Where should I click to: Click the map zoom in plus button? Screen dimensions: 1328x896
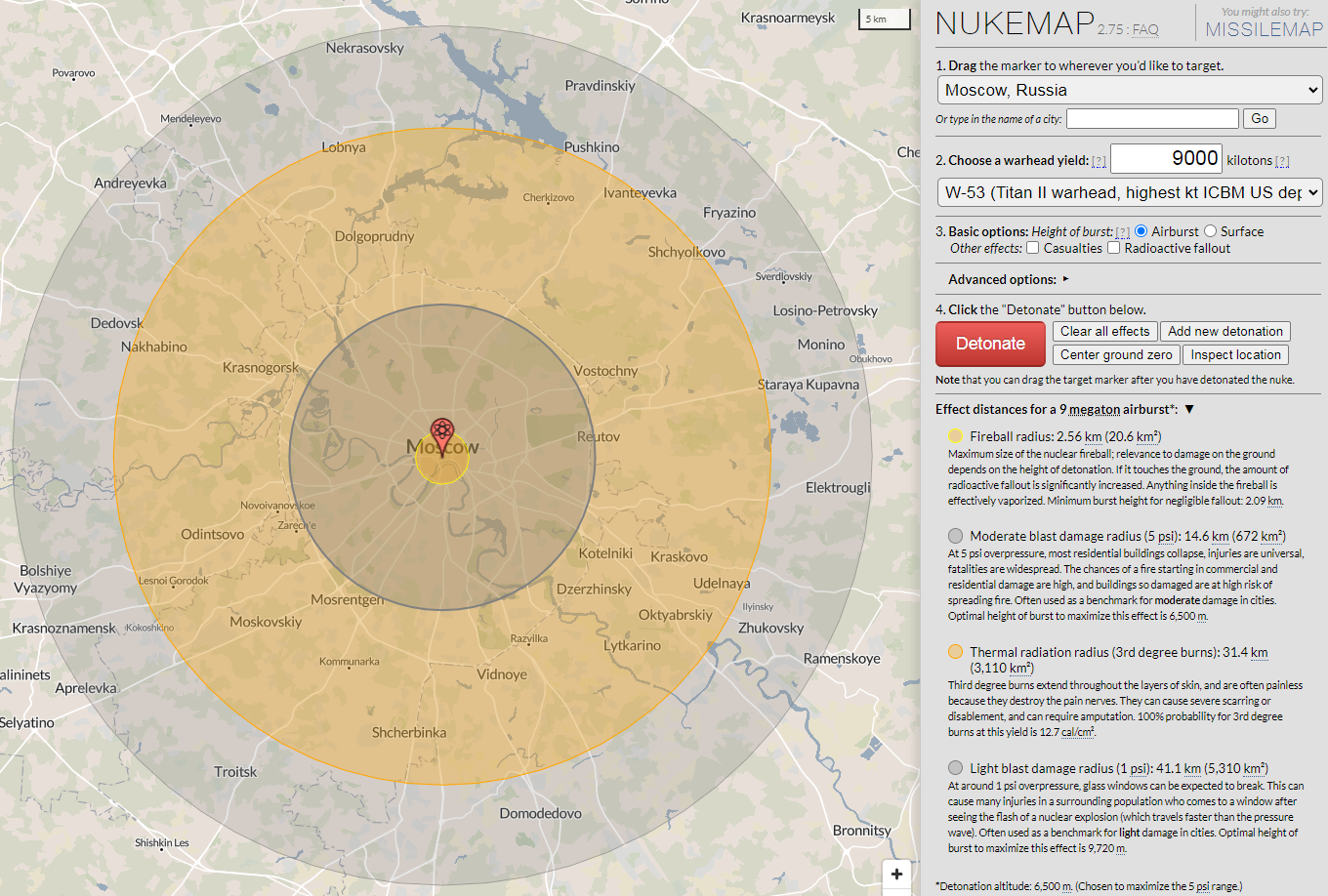[x=896, y=874]
